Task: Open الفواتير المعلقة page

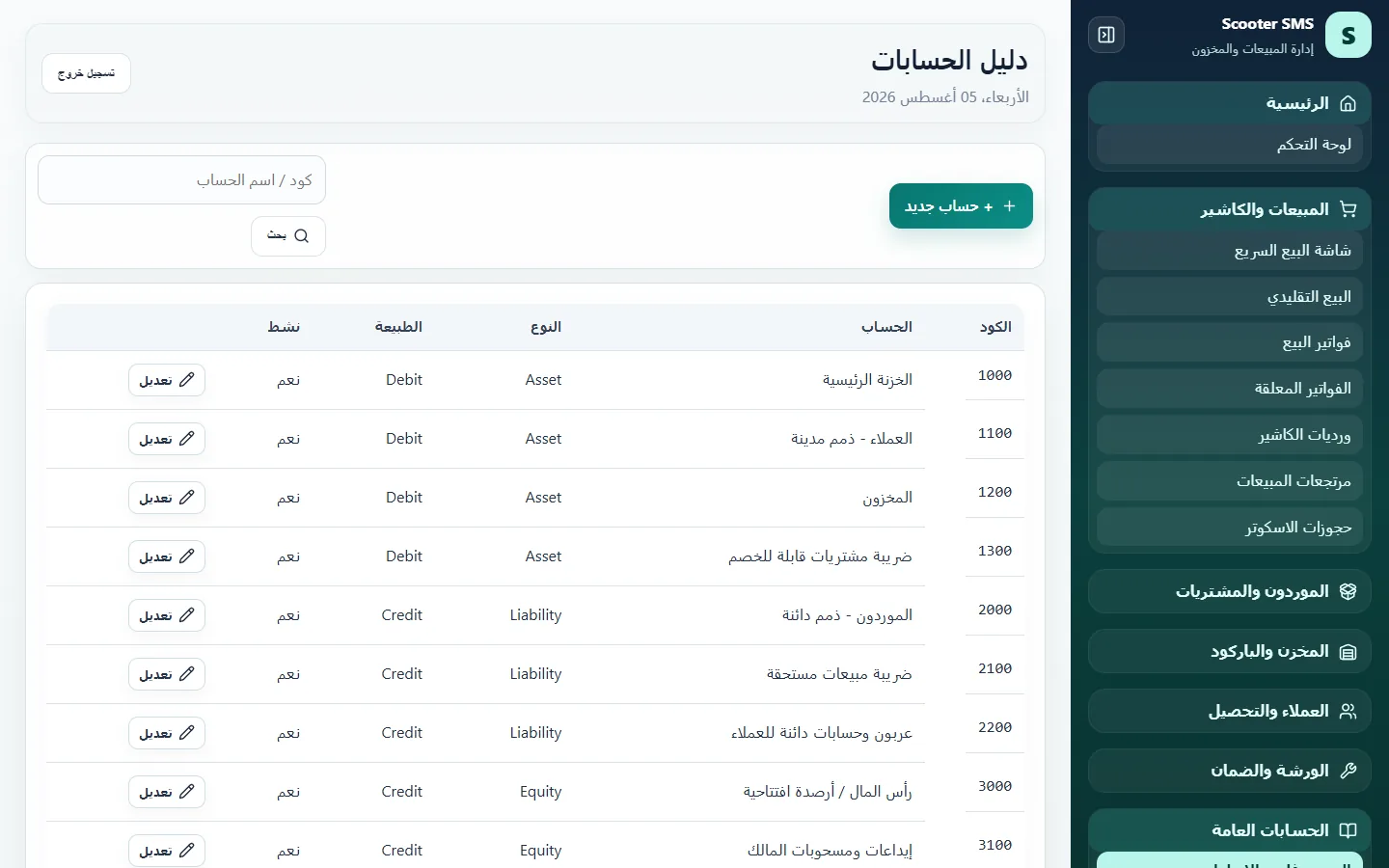Action: [x=1230, y=389]
